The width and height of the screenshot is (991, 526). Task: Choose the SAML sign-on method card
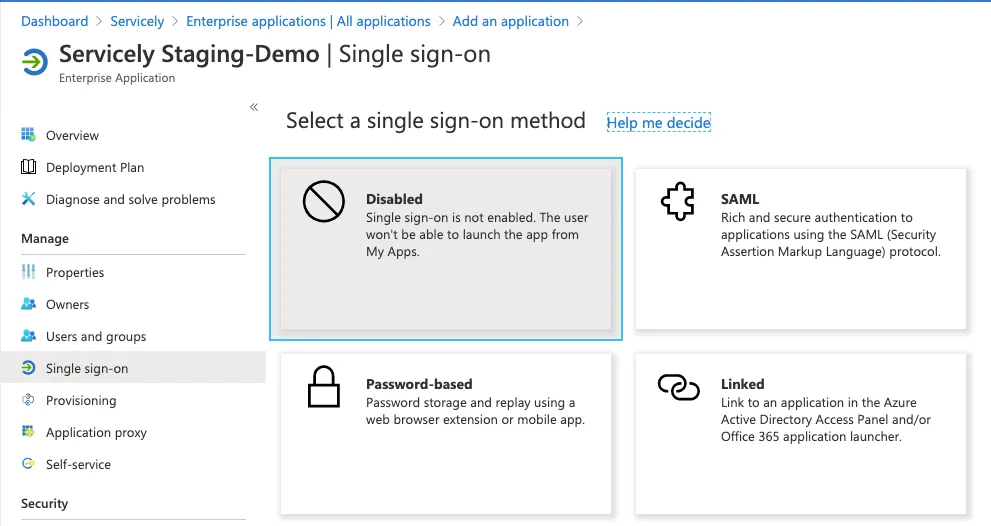pyautogui.click(x=801, y=248)
